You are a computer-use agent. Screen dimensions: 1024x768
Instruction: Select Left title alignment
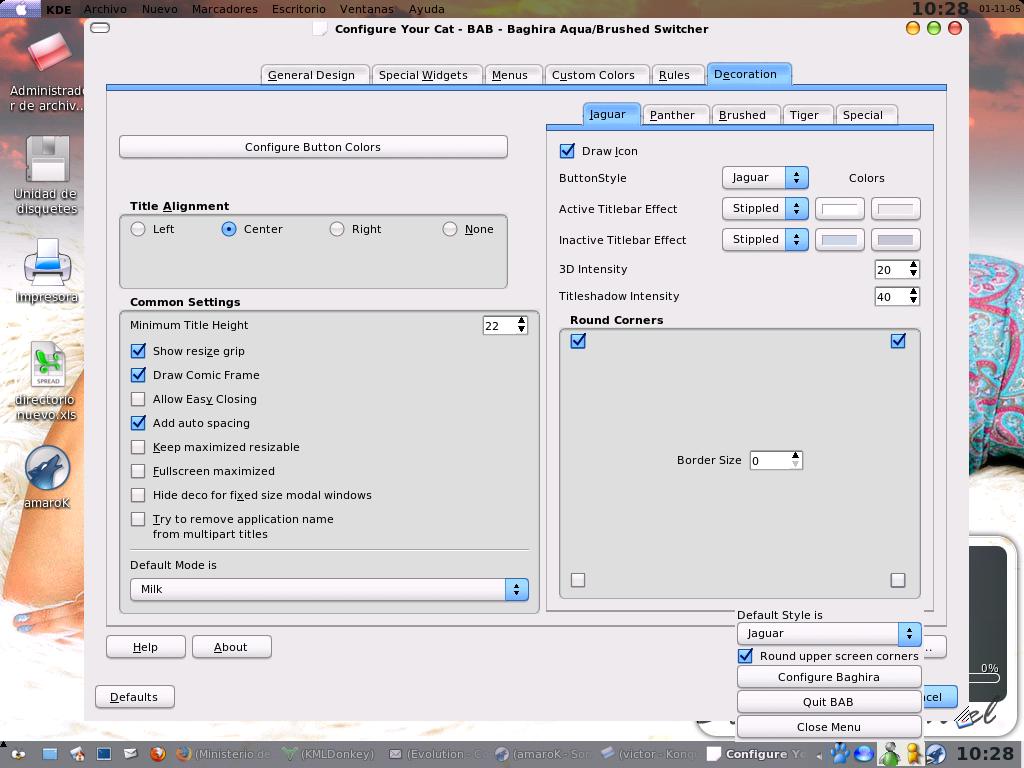138,229
